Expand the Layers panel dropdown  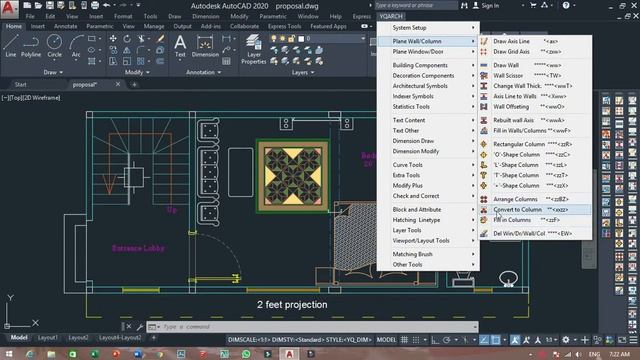point(303,72)
